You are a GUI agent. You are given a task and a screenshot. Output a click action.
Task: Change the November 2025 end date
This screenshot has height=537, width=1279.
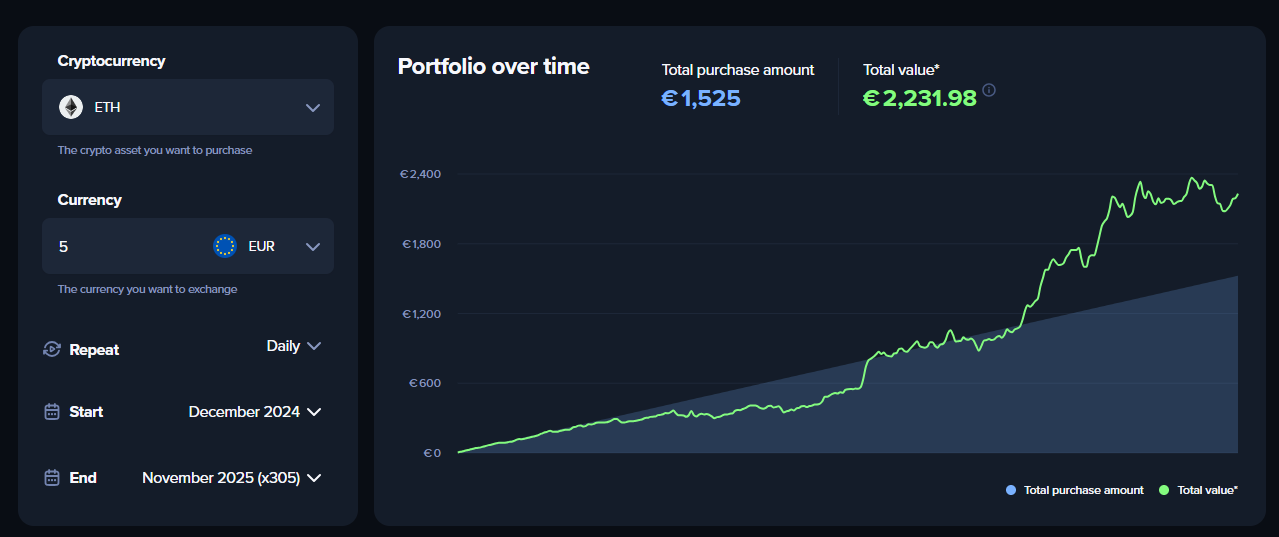(x=231, y=478)
